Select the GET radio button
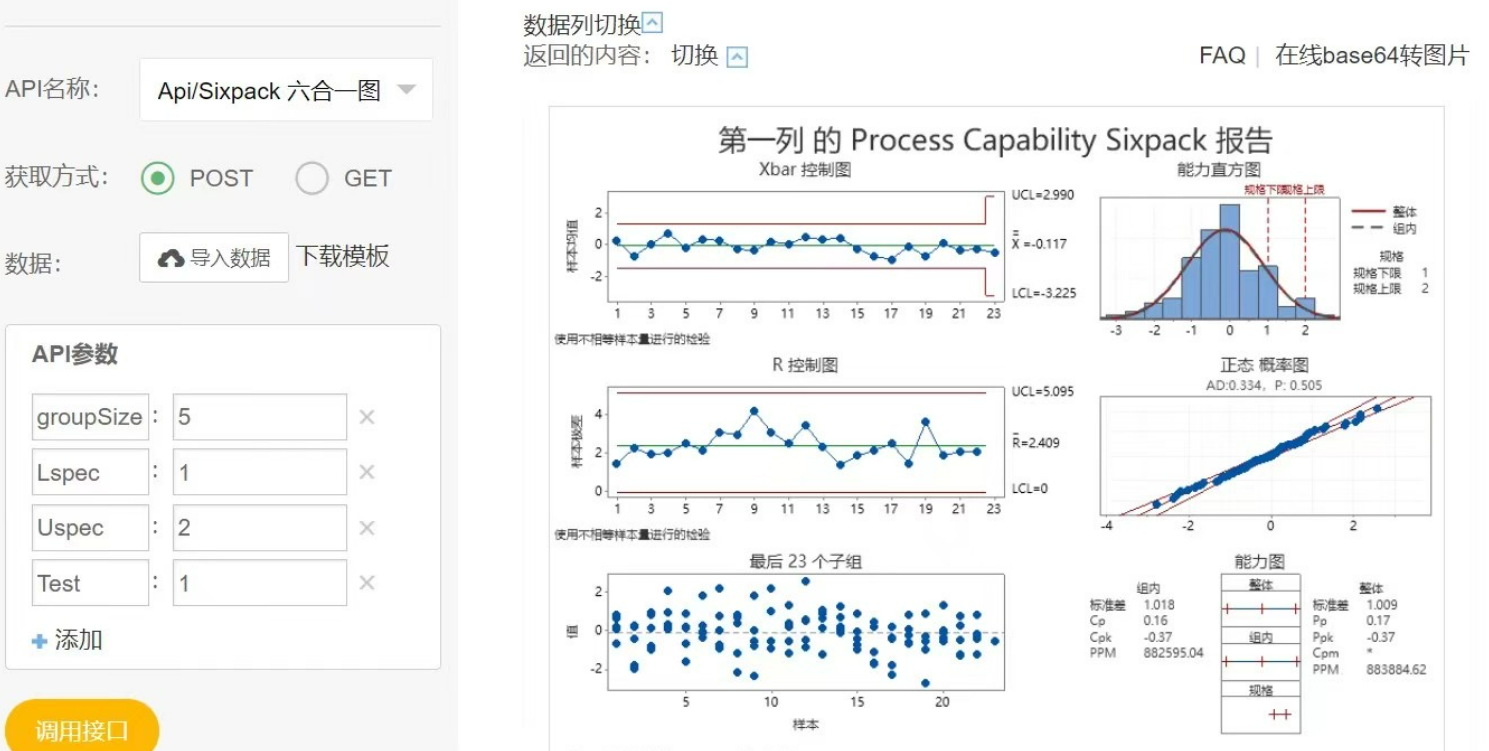The height and width of the screenshot is (751, 1489). 312,178
